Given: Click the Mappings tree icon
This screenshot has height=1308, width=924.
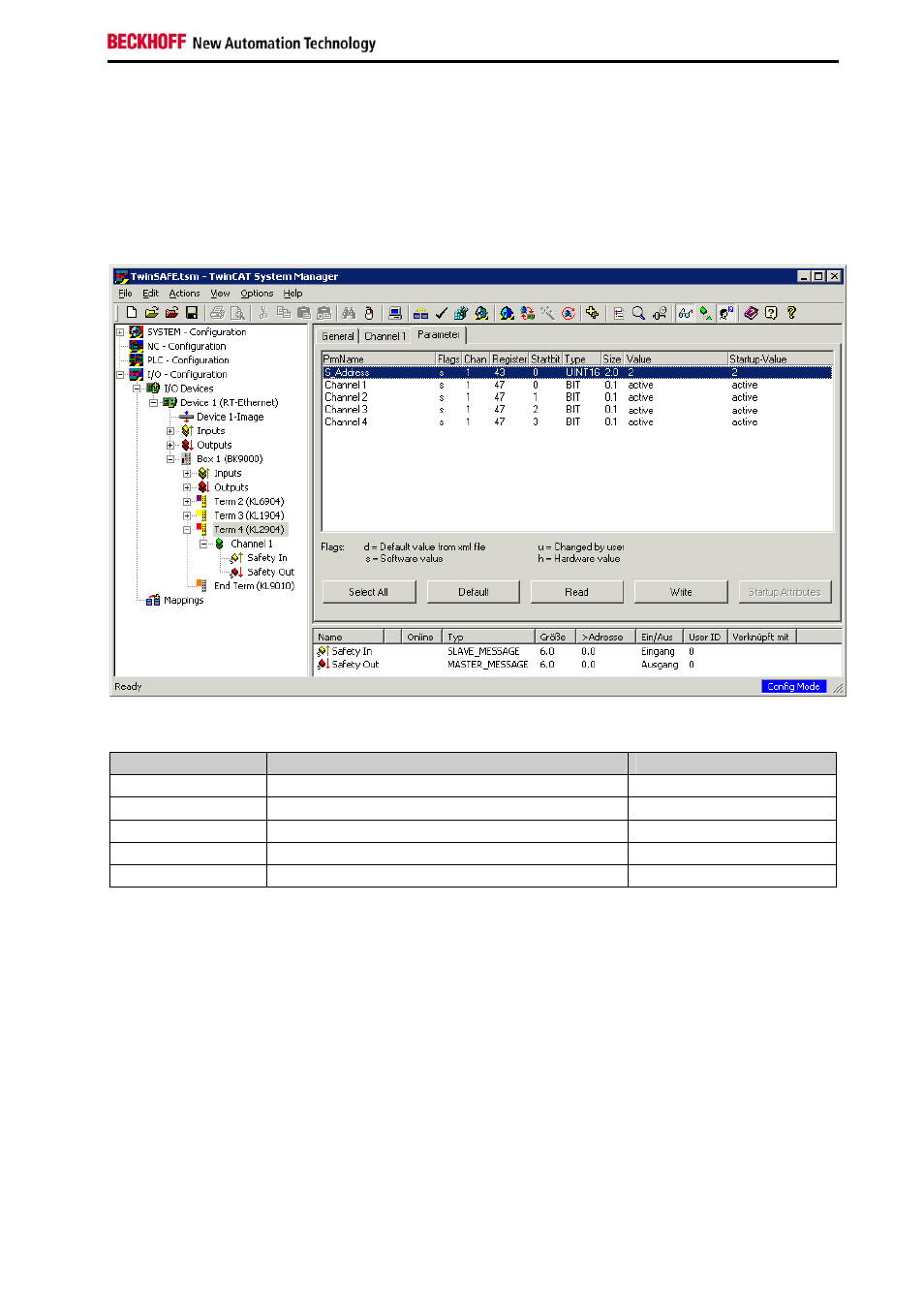Looking at the screenshot, I should click(x=153, y=601).
